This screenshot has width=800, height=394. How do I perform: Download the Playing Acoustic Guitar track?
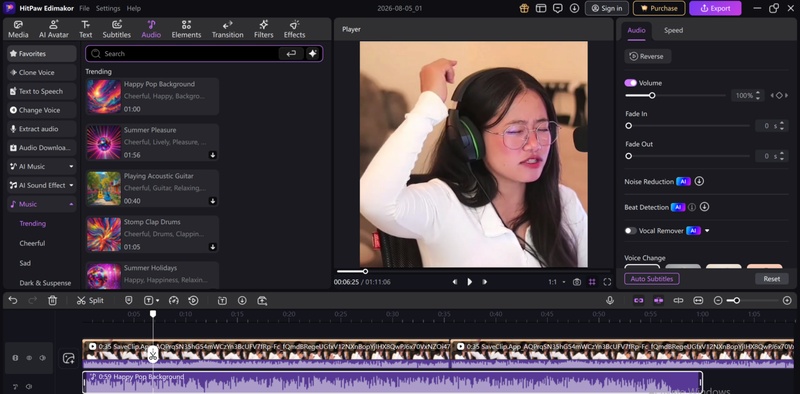tap(213, 201)
